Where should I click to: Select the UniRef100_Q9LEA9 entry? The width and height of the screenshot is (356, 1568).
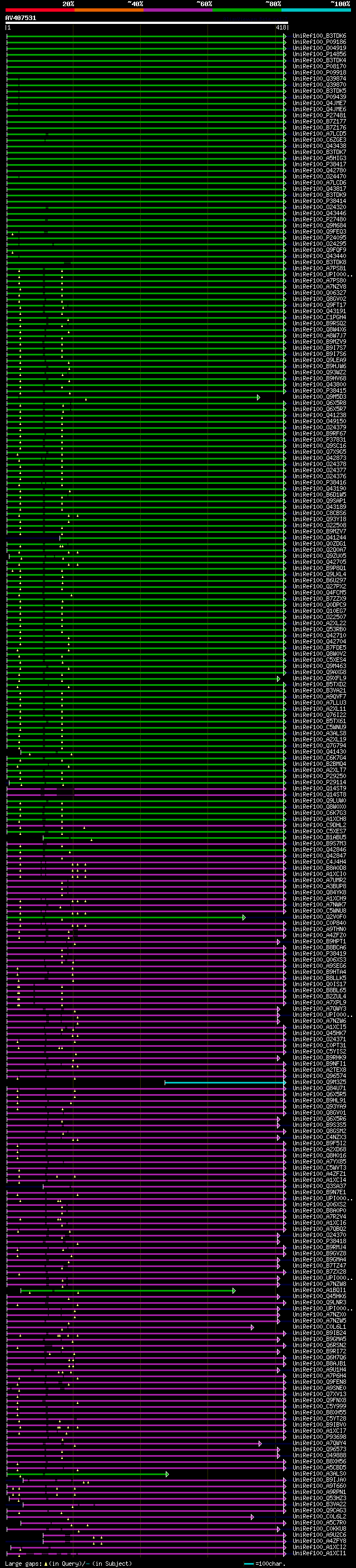319,360
